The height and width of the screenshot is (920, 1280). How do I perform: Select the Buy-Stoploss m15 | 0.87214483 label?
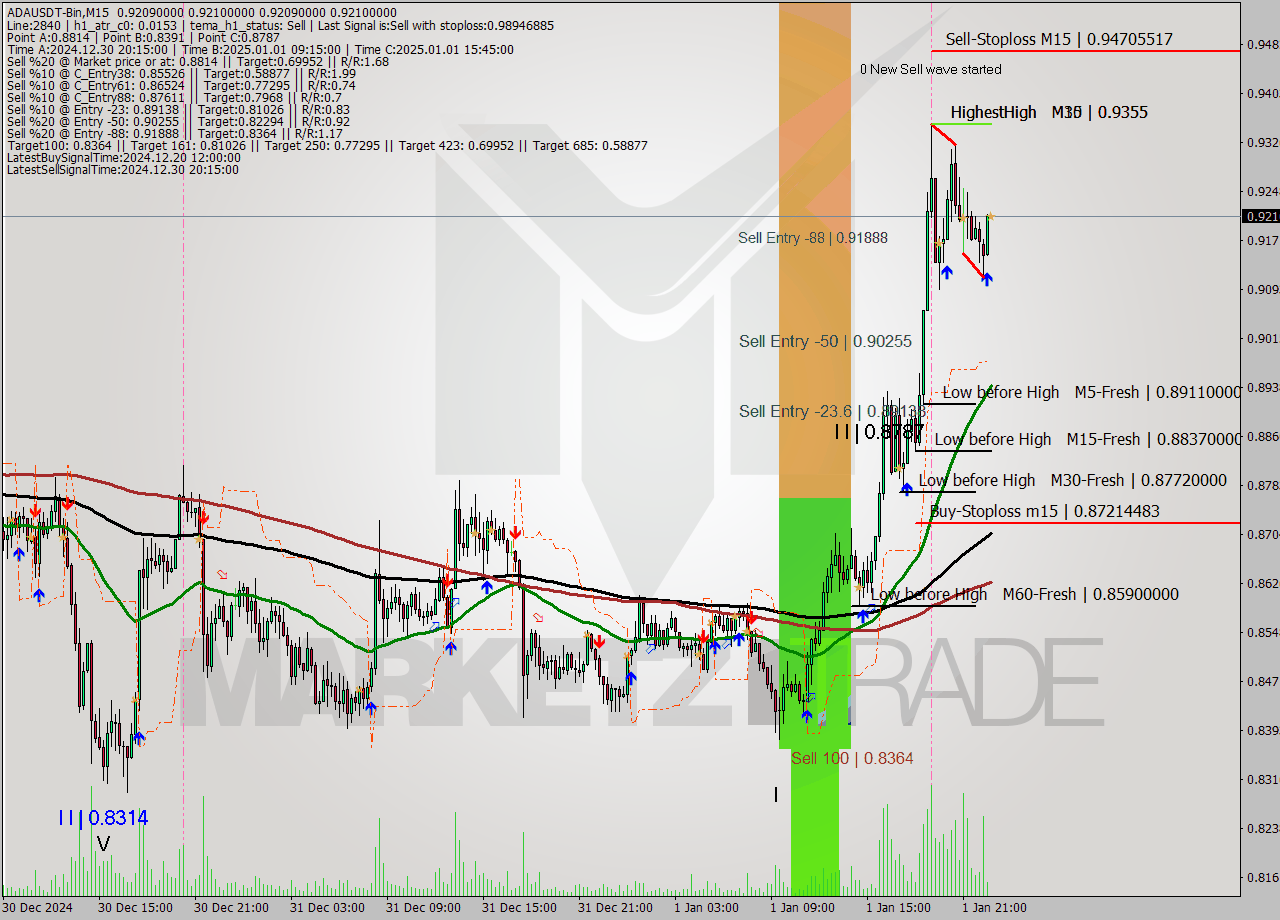1045,511
